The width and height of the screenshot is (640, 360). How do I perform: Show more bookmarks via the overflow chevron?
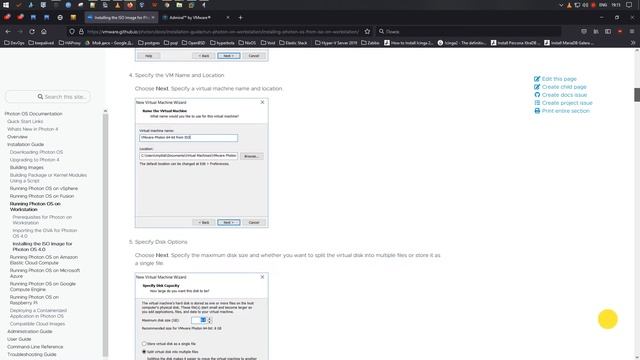[x=633, y=42]
